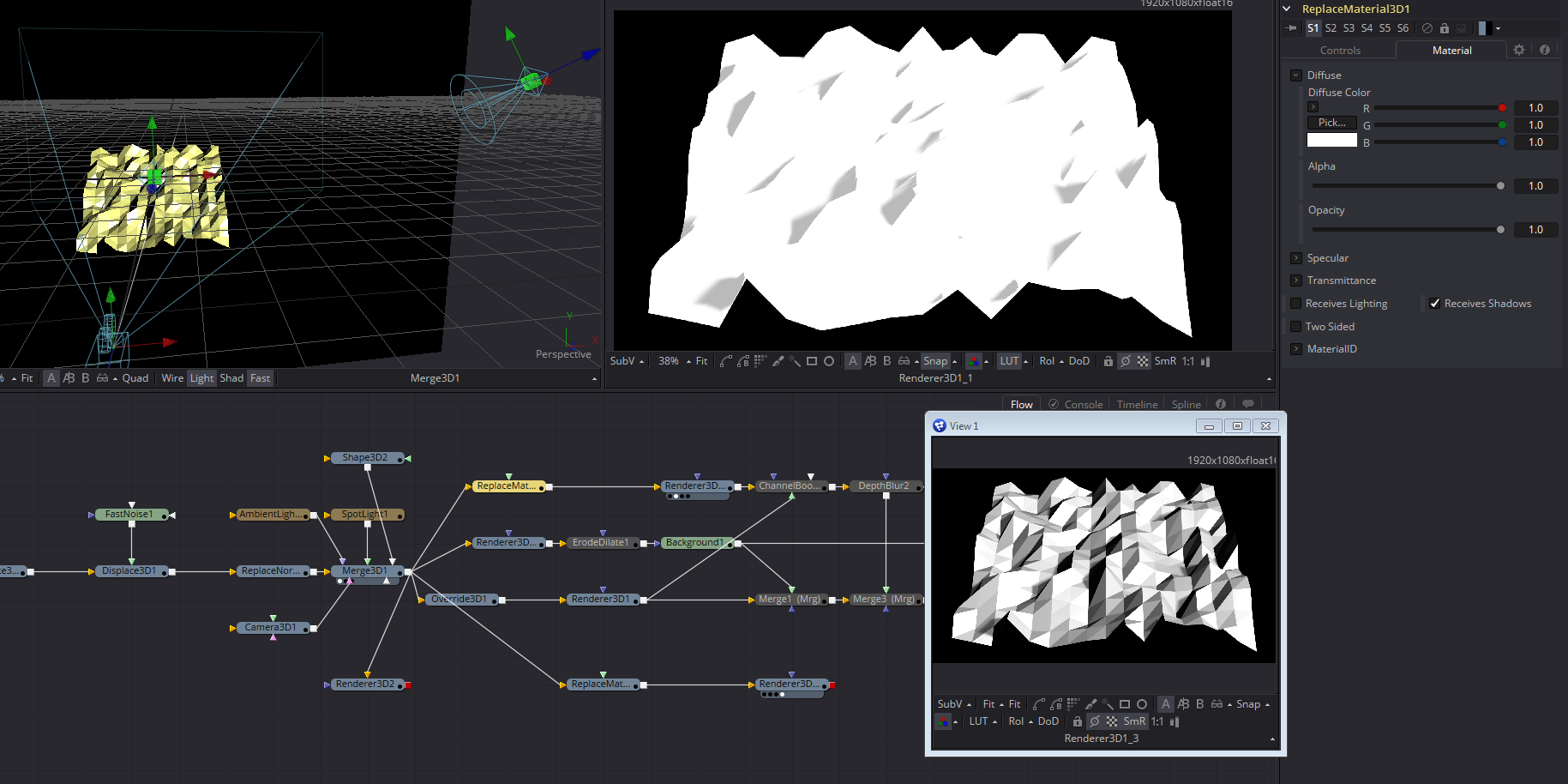The height and width of the screenshot is (784, 1568).
Task: Select settings slot S4
Action: [1367, 28]
